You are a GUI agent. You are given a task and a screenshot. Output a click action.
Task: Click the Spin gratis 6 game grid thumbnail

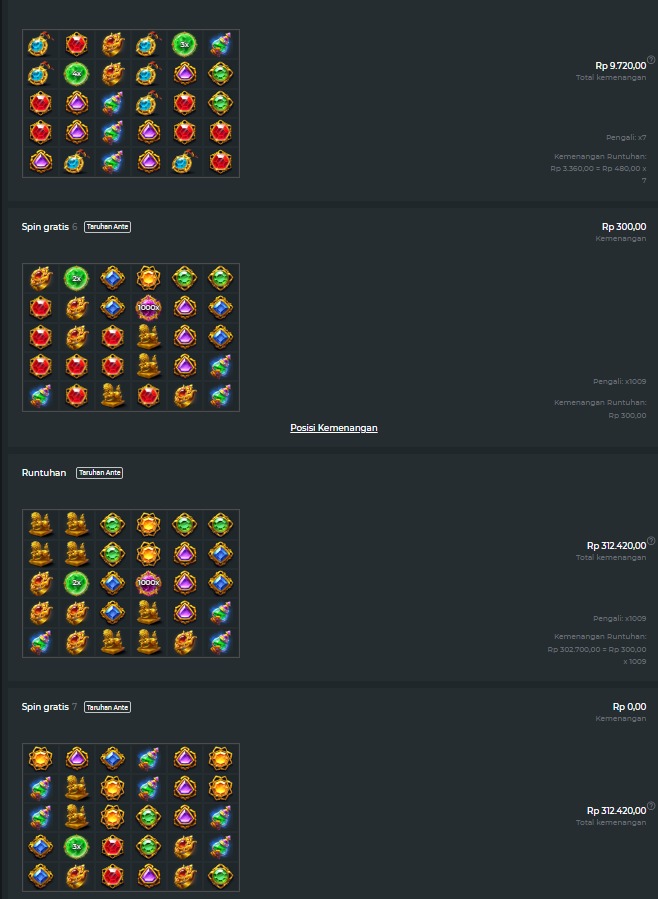[131, 337]
